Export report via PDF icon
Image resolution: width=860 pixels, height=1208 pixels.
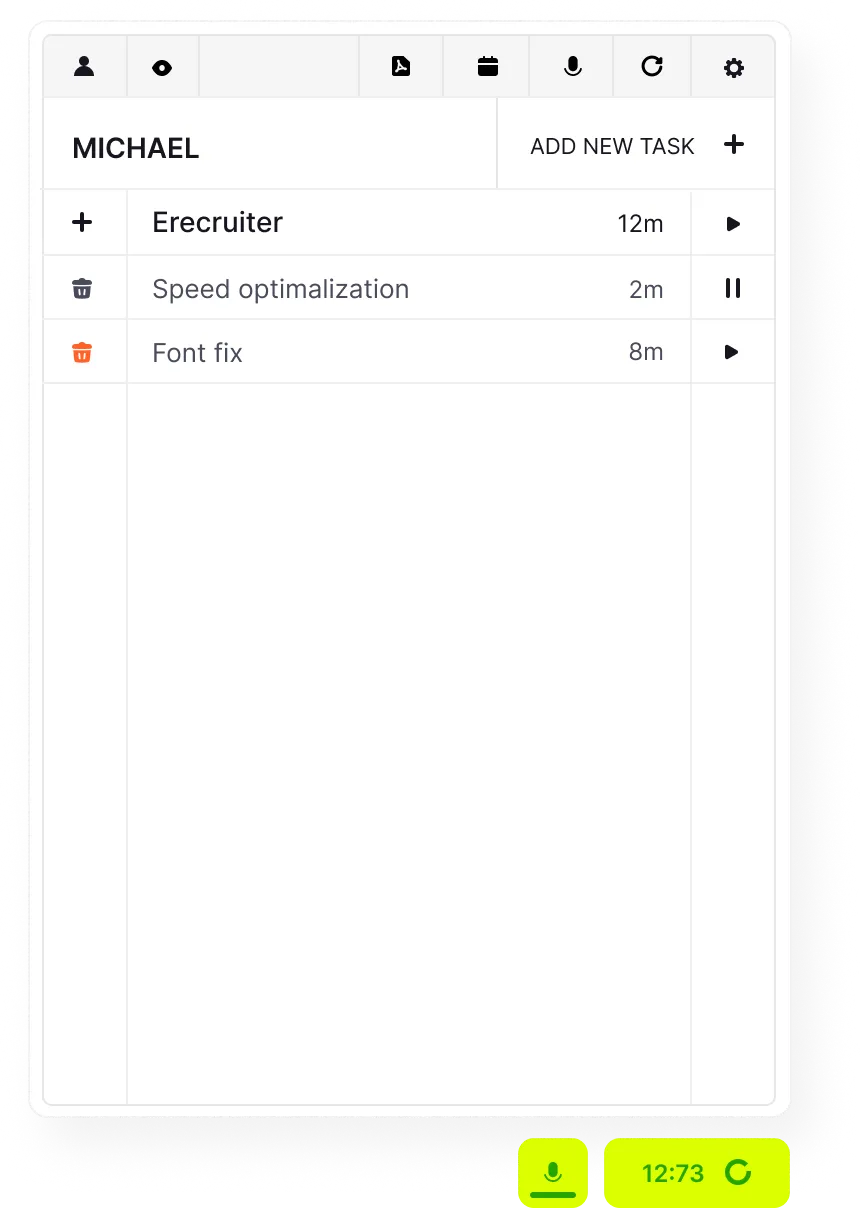point(401,67)
